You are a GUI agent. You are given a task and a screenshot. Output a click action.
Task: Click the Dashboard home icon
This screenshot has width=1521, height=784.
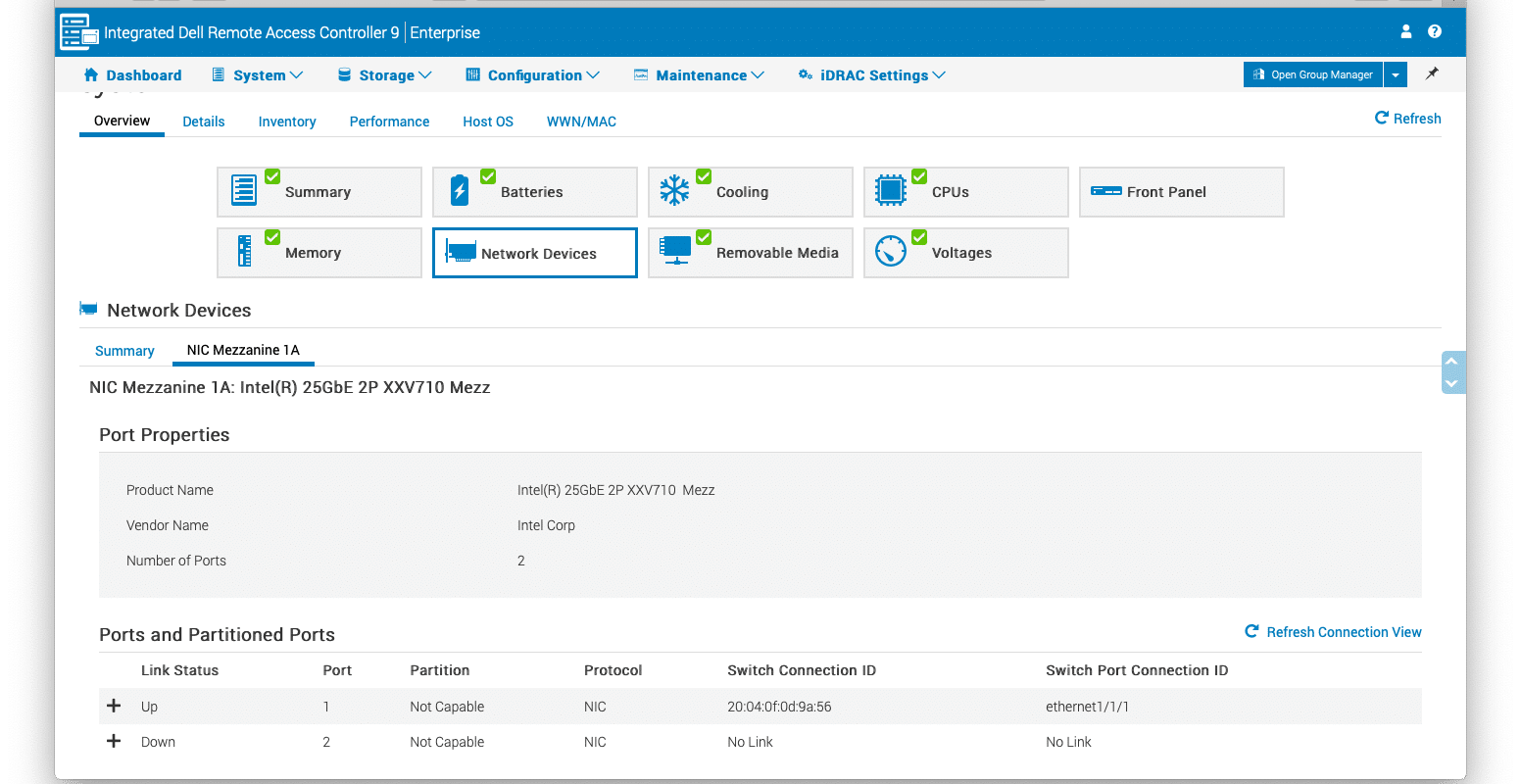pos(91,74)
